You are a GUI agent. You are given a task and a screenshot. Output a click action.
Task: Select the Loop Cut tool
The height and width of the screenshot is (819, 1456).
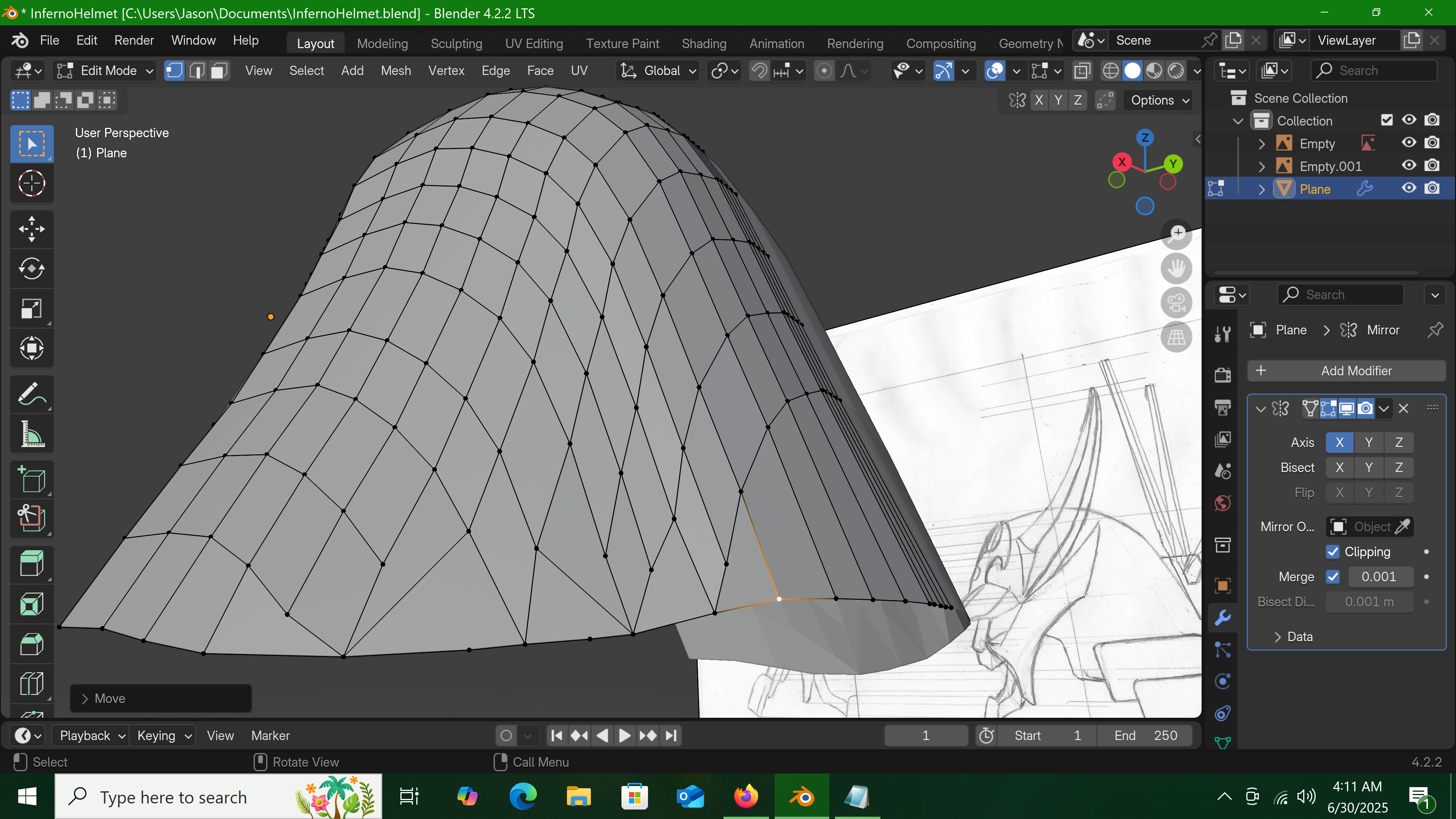point(31,683)
